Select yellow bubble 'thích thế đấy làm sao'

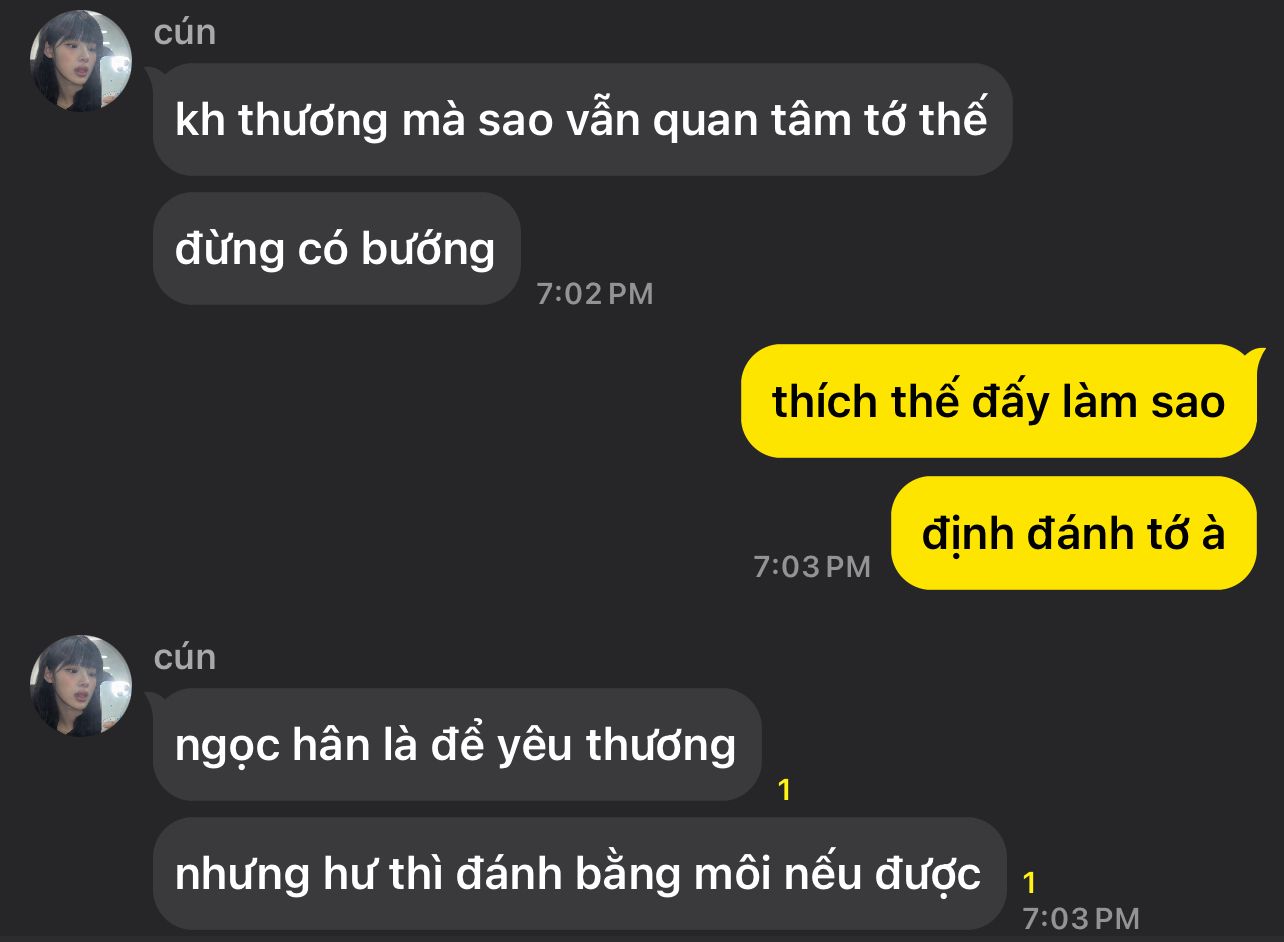coord(998,401)
